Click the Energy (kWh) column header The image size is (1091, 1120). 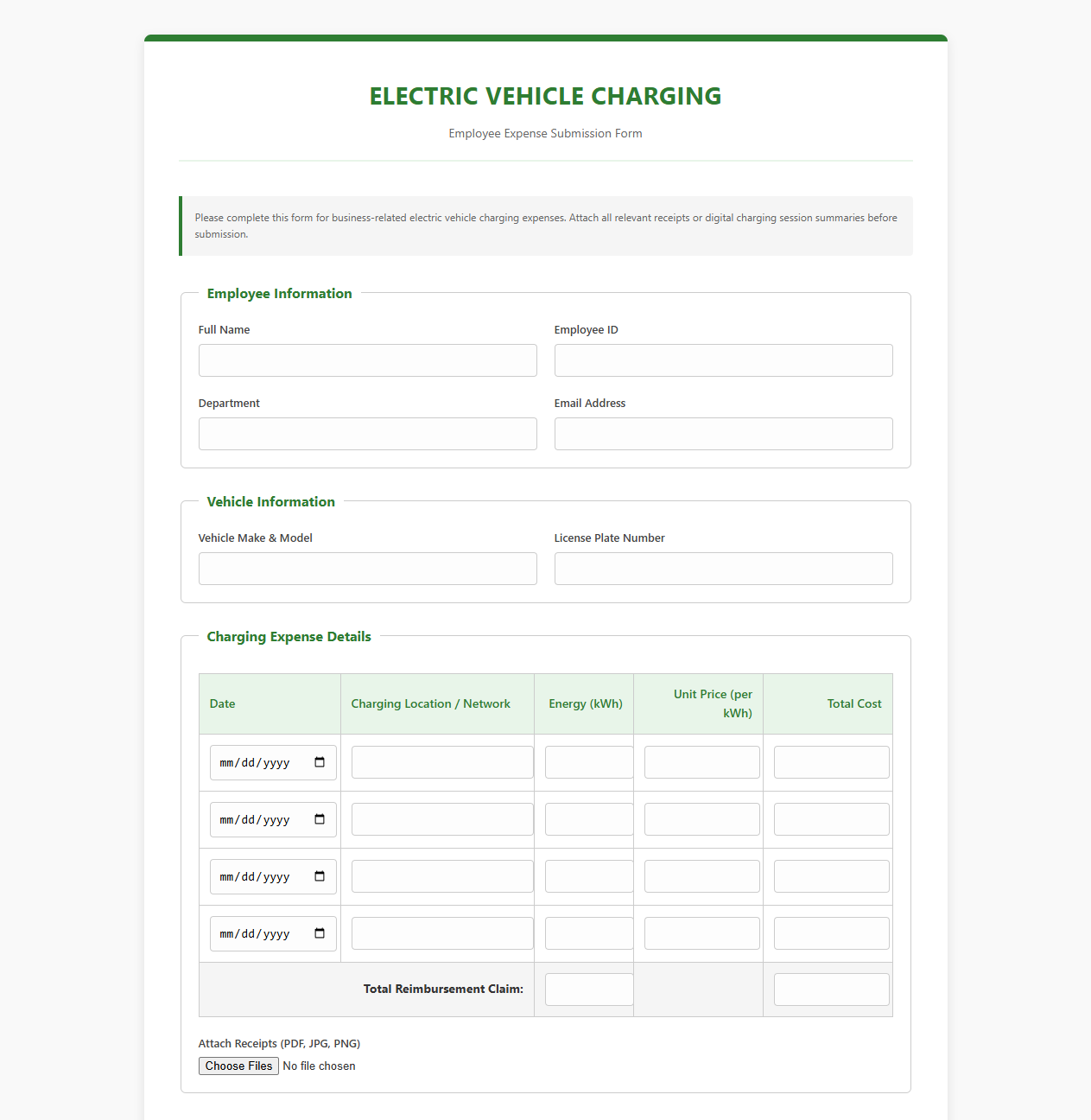point(584,703)
